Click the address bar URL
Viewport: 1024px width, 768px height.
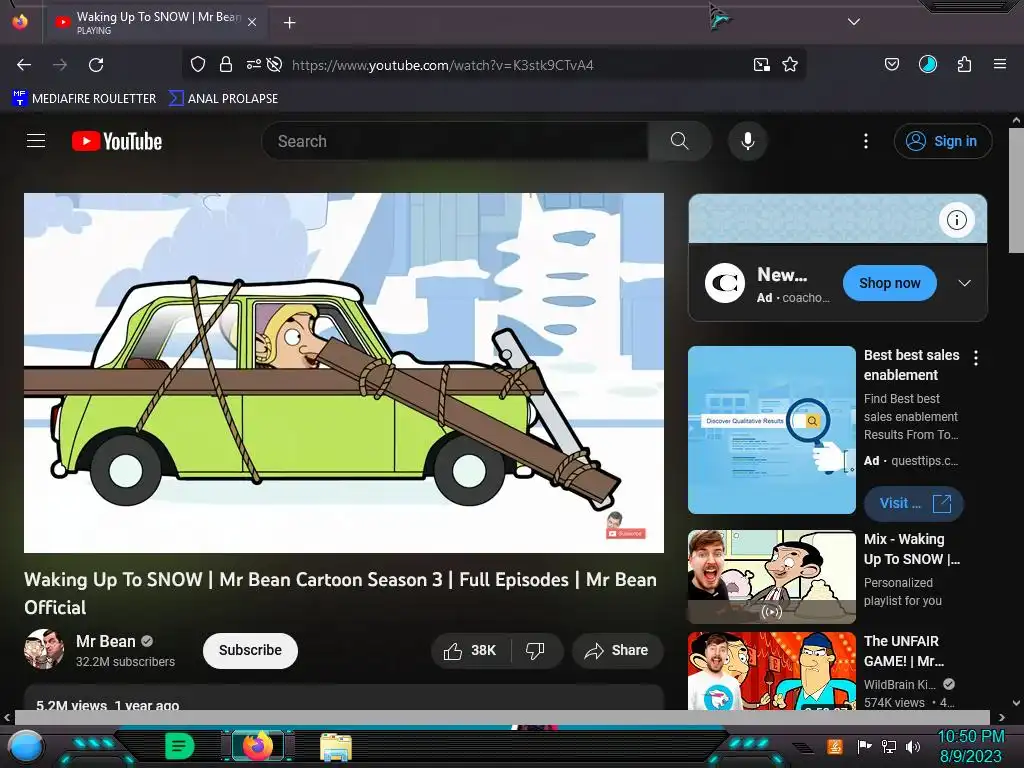click(443, 65)
